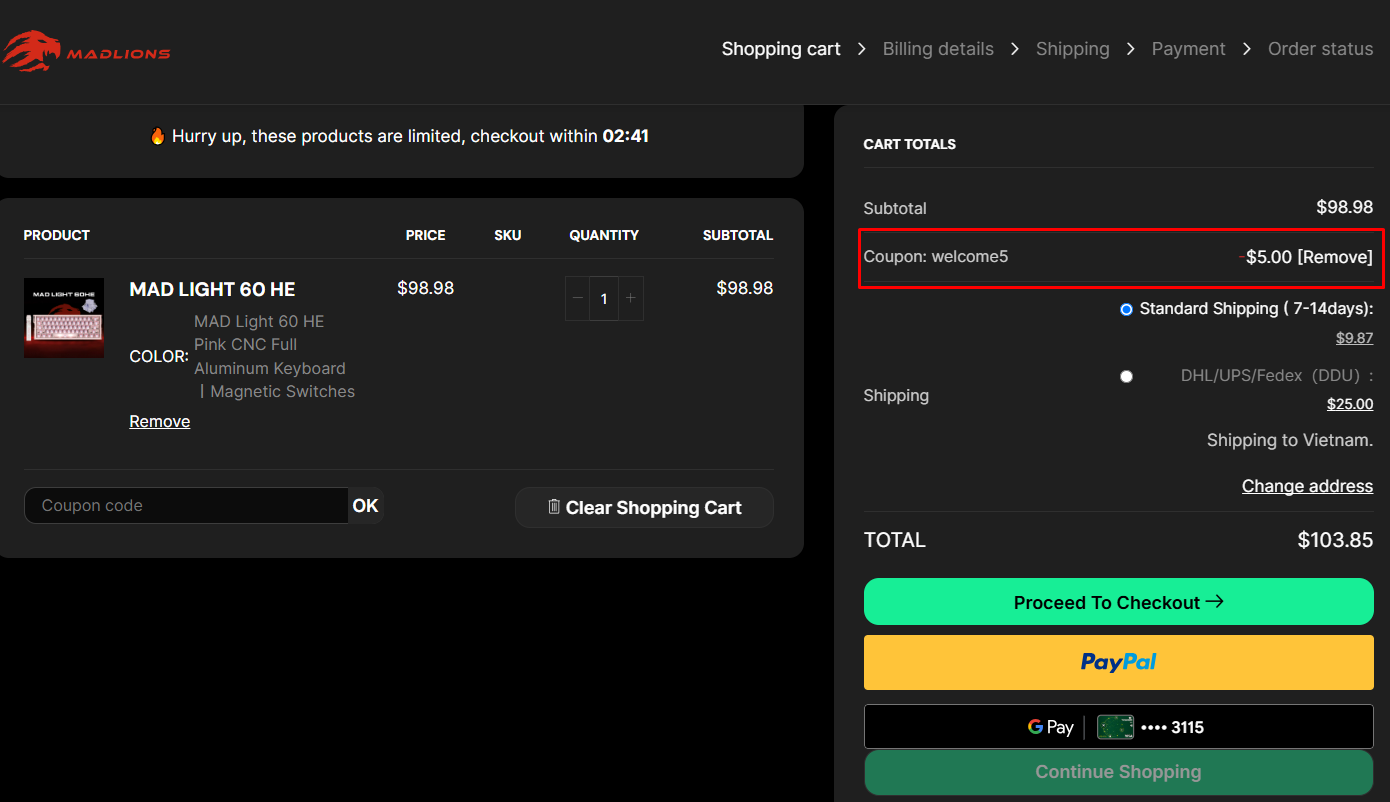Click the Continue Shopping button
The image size is (1390, 802).
coord(1119,772)
